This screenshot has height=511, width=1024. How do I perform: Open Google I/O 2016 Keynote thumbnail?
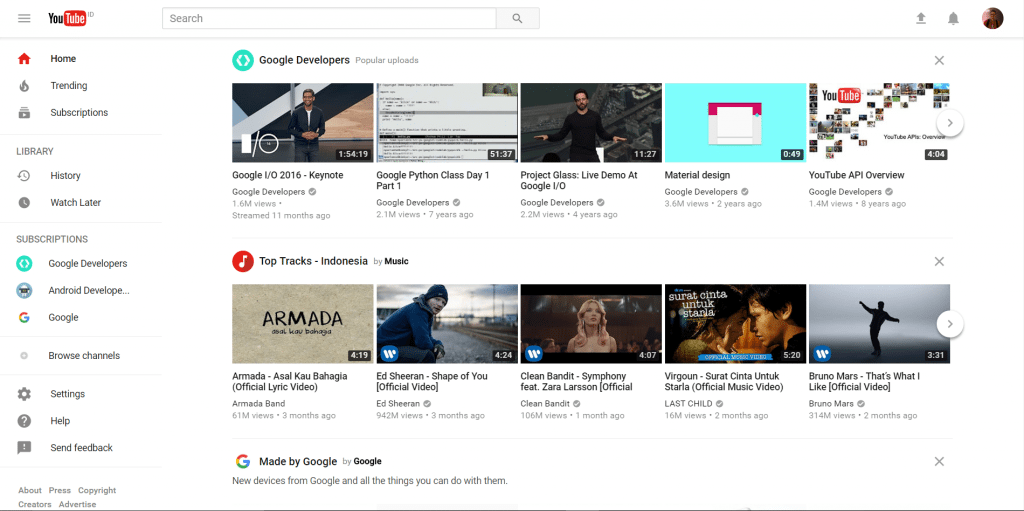point(303,123)
